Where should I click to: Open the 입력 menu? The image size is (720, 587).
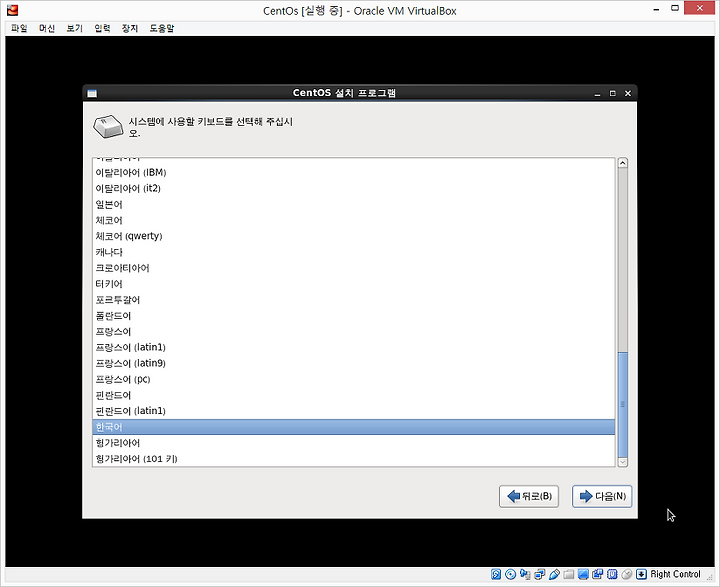(102, 28)
